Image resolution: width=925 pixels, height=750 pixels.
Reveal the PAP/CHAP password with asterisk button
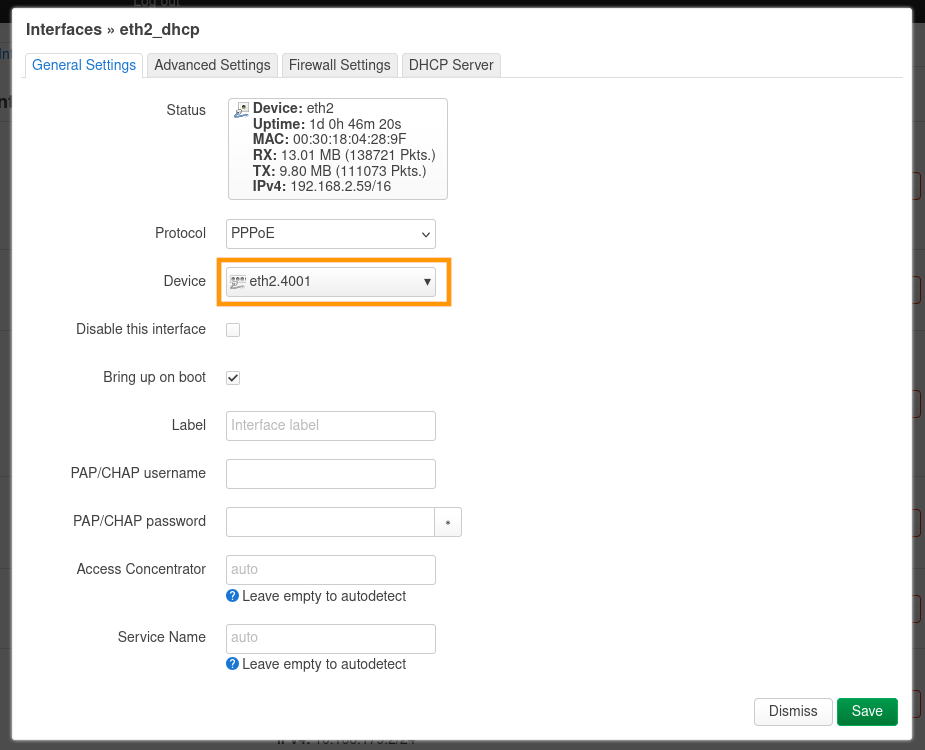coord(448,522)
